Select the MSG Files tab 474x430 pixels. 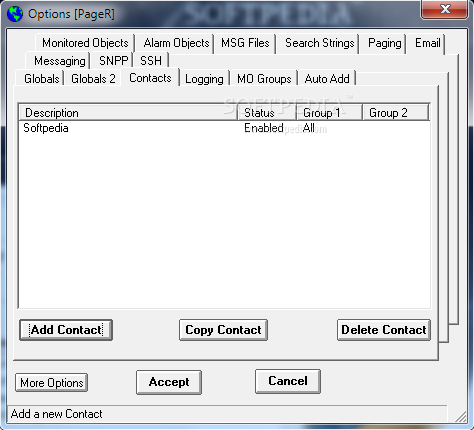pyautogui.click(x=245, y=43)
